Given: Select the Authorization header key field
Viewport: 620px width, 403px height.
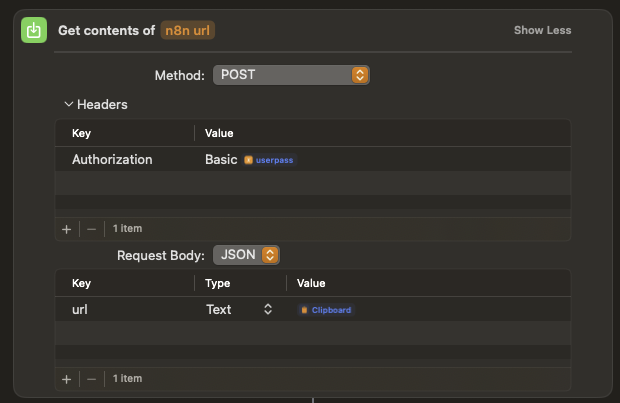Looking at the screenshot, I should pyautogui.click(x=112, y=159).
